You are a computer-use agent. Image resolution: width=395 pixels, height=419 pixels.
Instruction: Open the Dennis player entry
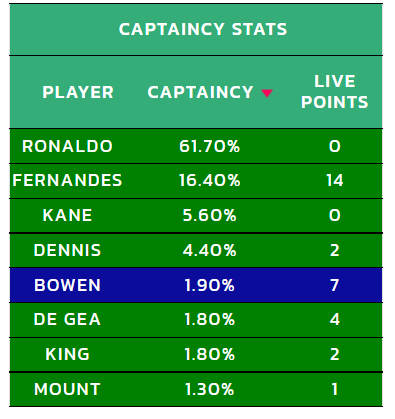pos(67,250)
